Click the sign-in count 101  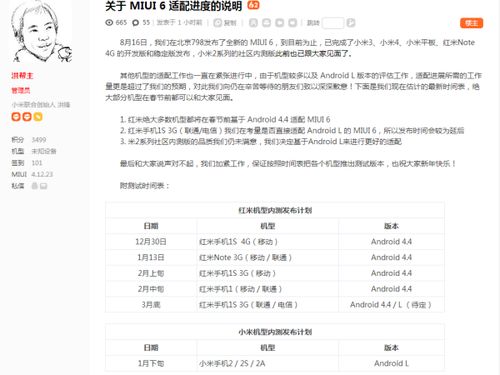[x=37, y=163]
